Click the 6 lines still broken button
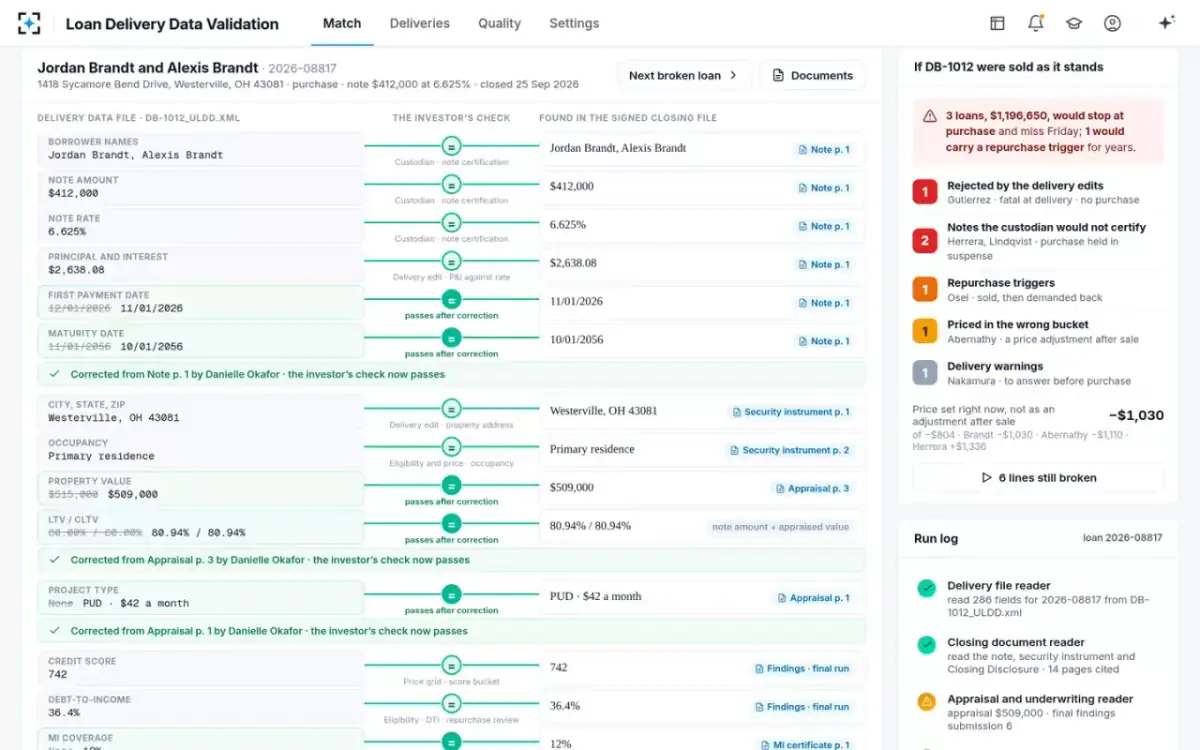The height and width of the screenshot is (750, 1200). (1038, 478)
